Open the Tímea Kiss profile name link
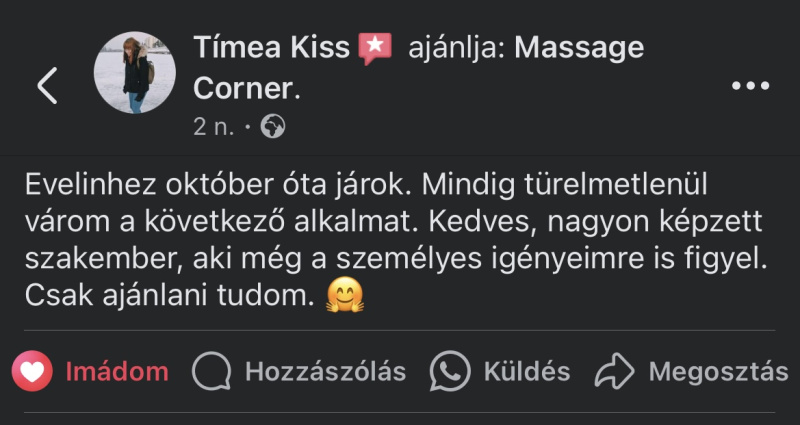 tap(270, 47)
